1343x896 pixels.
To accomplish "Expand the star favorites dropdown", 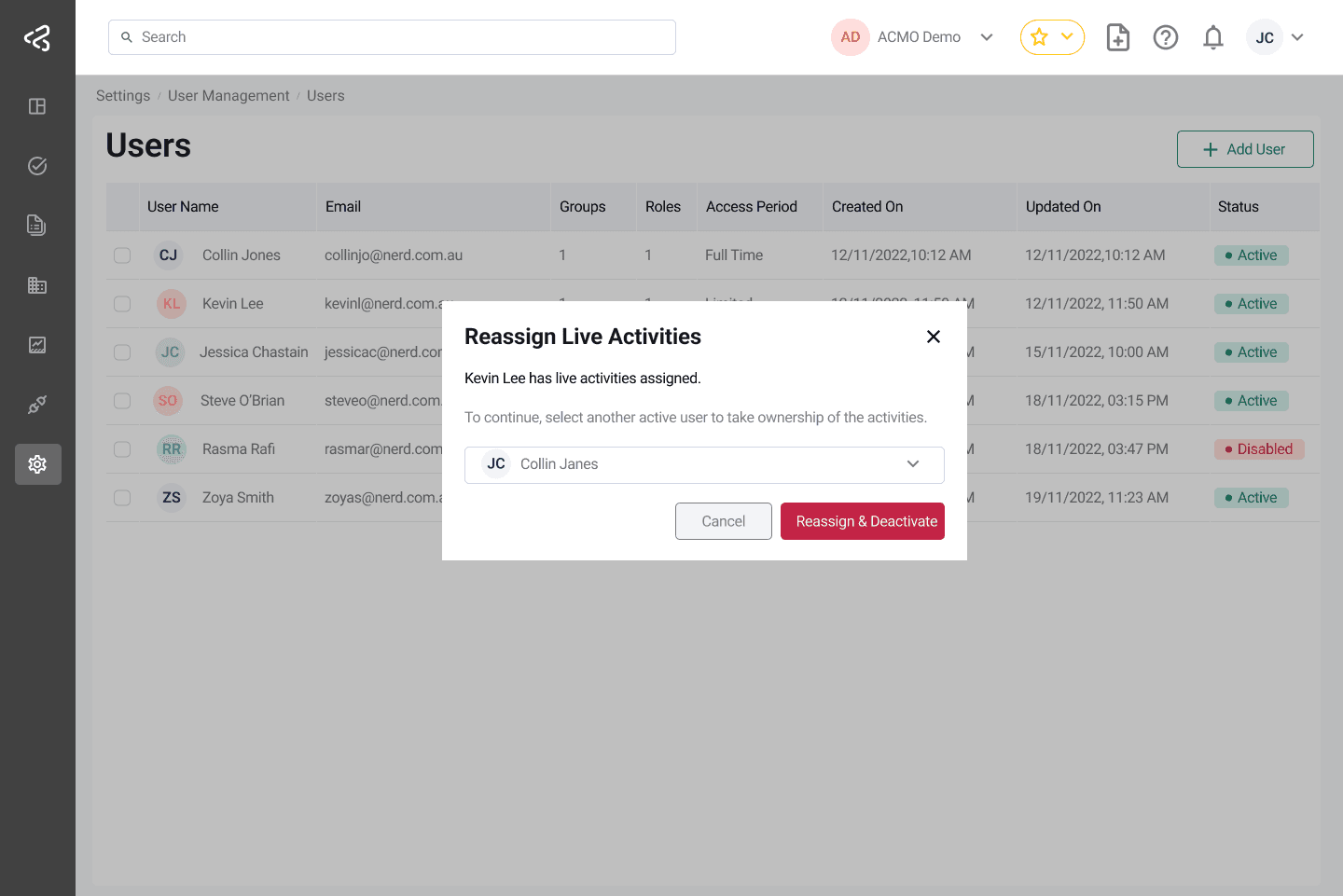I will tap(1052, 37).
